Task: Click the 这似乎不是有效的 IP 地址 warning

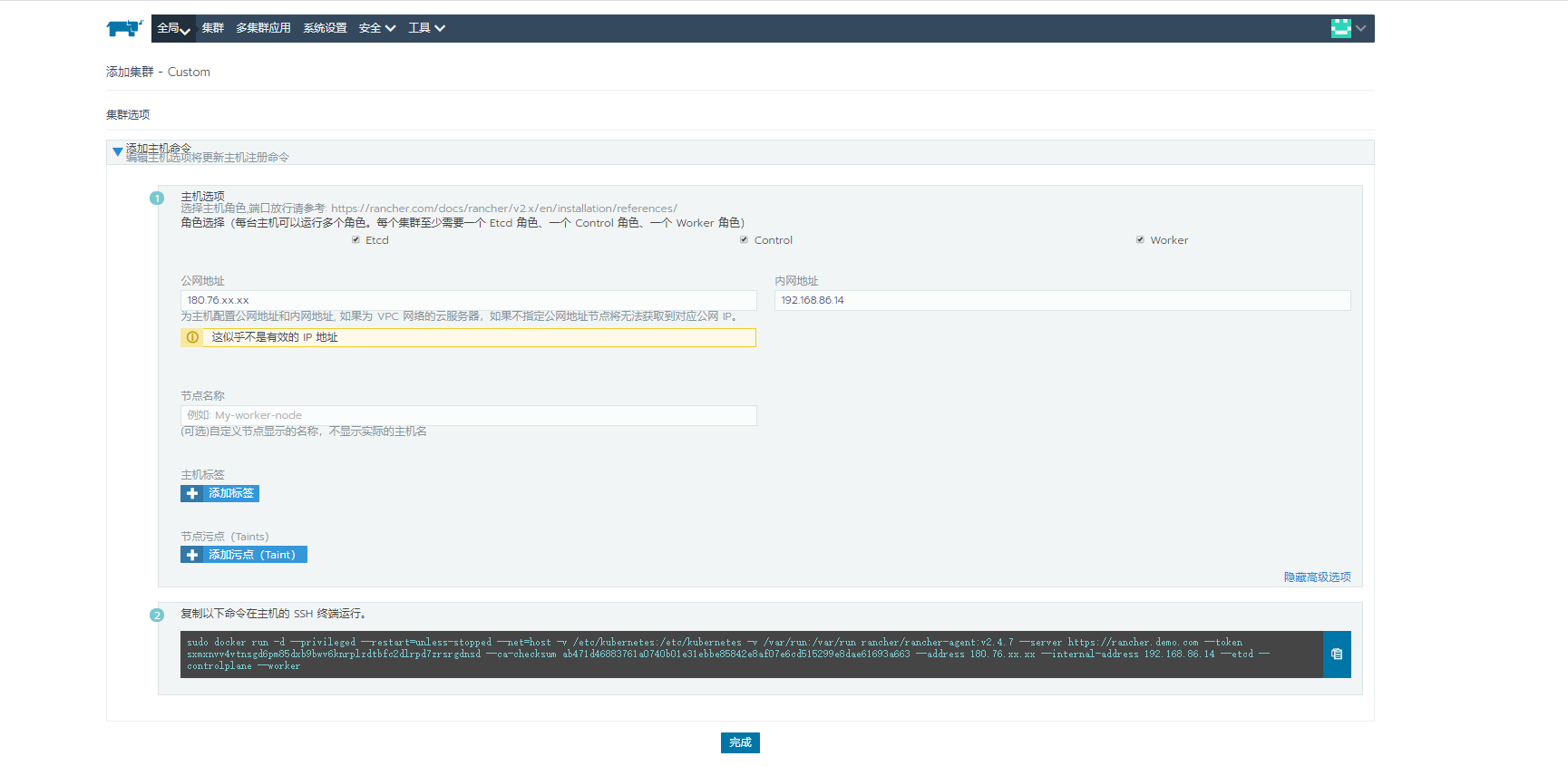Action: (468, 337)
